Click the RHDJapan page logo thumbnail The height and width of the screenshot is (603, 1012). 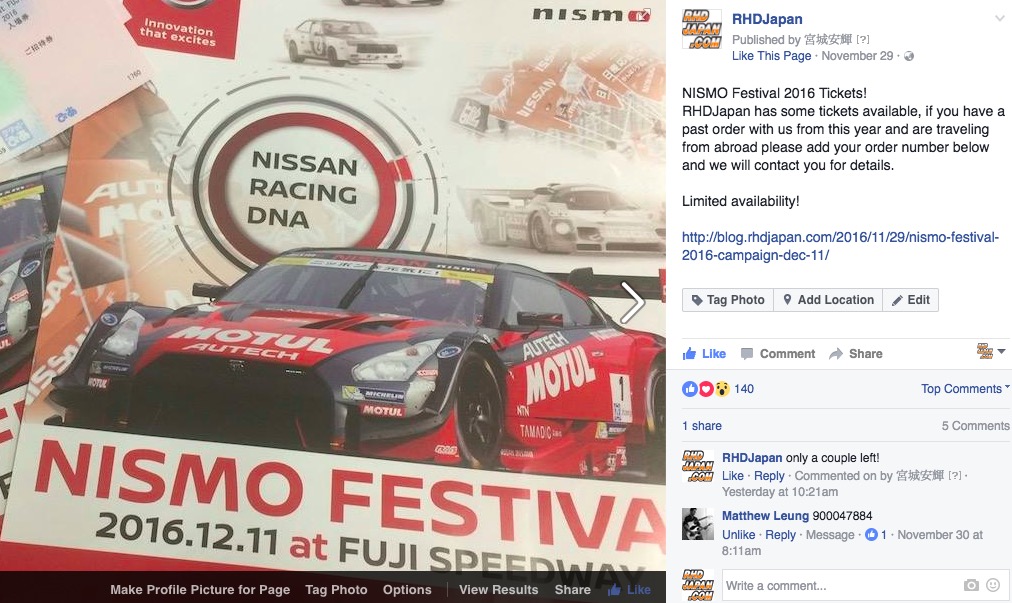pyautogui.click(x=702, y=30)
